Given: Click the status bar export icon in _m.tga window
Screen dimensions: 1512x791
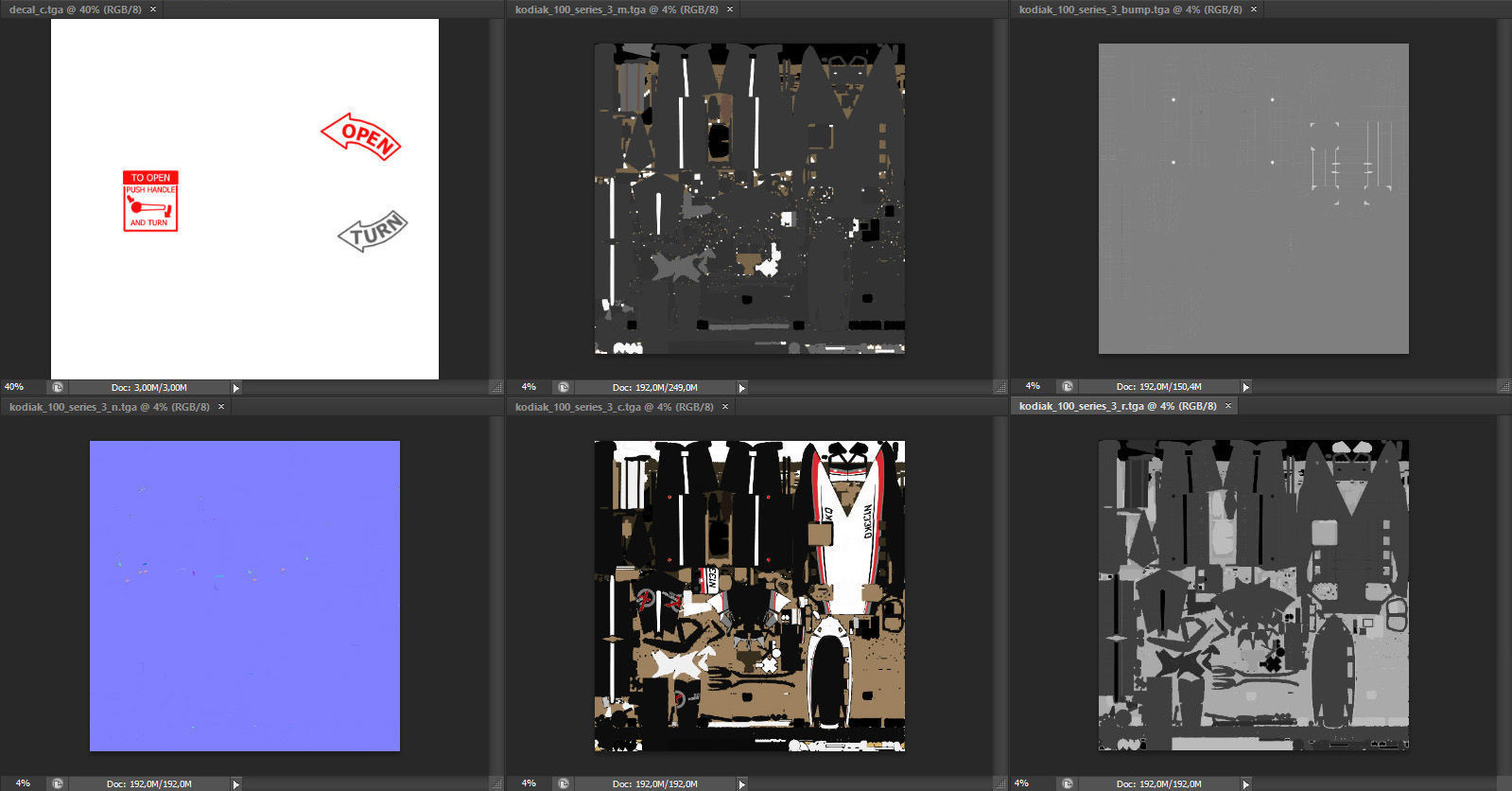Looking at the screenshot, I should (564, 387).
